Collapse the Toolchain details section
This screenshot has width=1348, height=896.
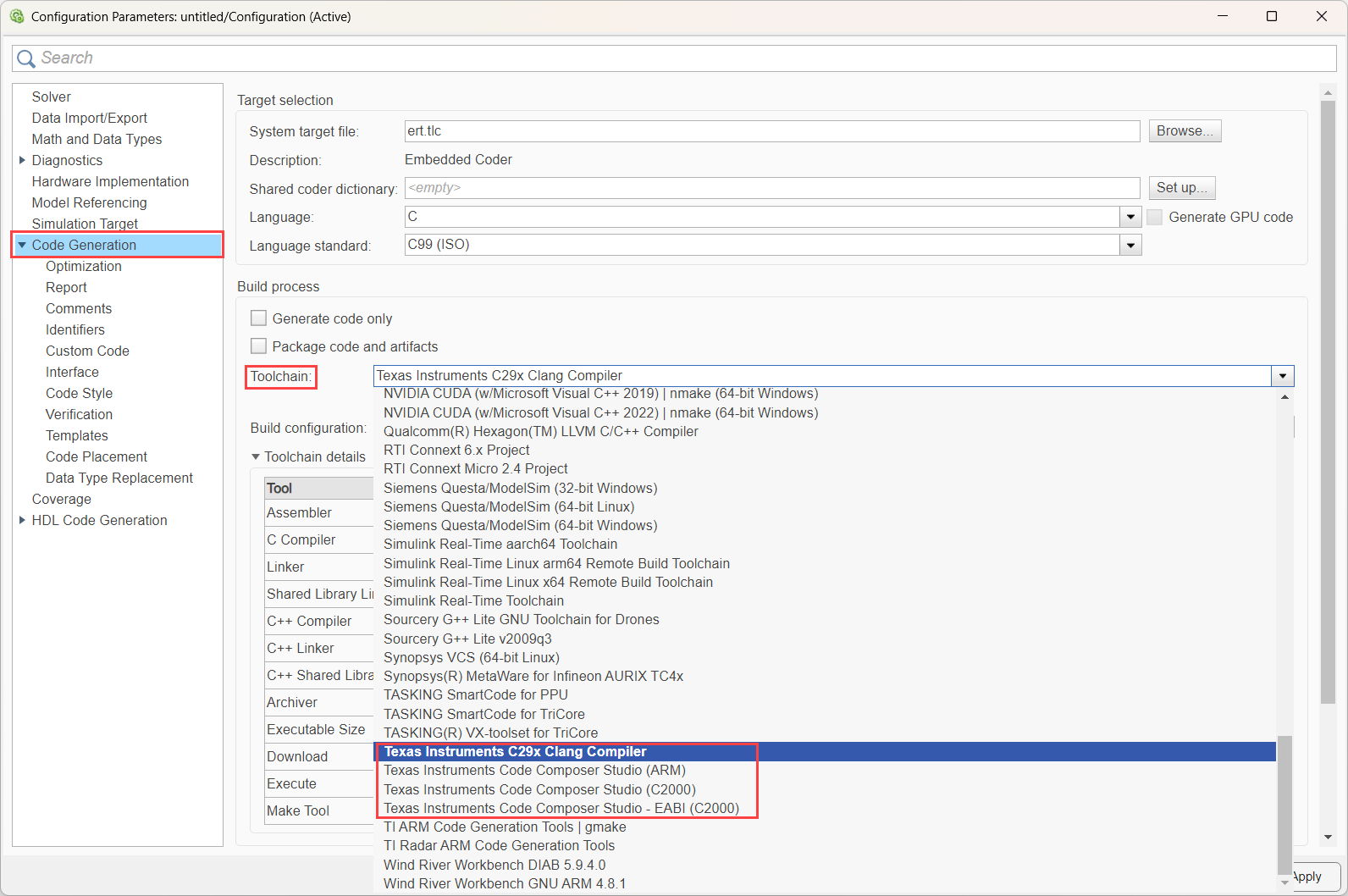point(256,457)
